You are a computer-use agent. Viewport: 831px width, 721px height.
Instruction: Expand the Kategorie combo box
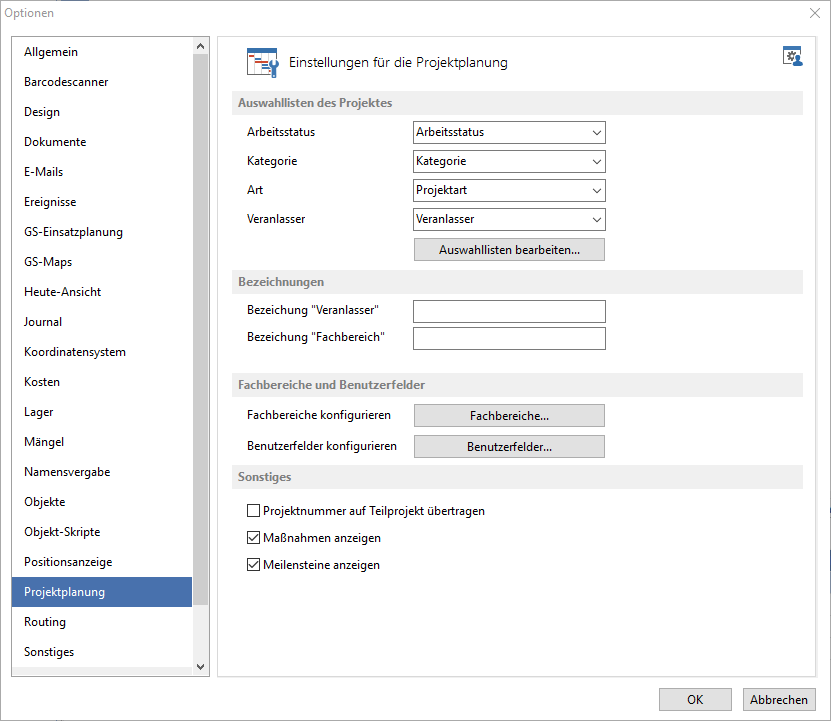tap(509, 161)
